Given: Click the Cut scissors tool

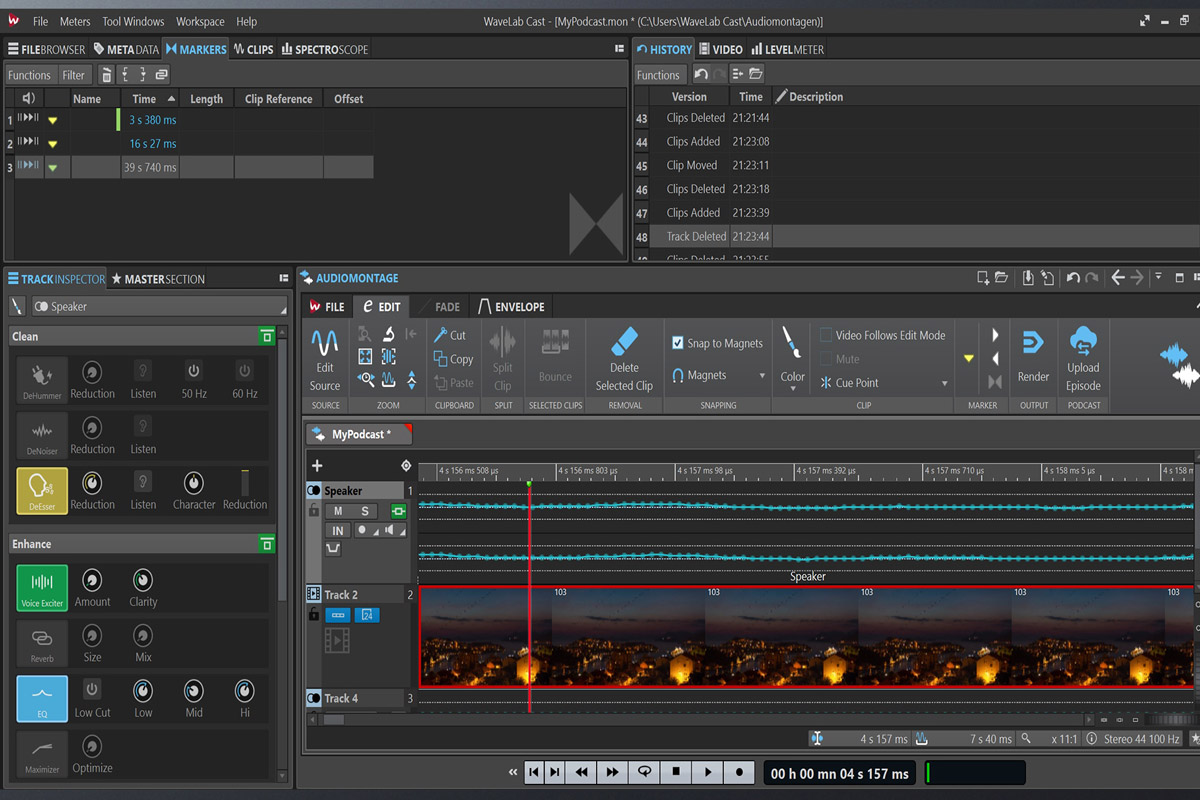Looking at the screenshot, I should [x=450, y=335].
